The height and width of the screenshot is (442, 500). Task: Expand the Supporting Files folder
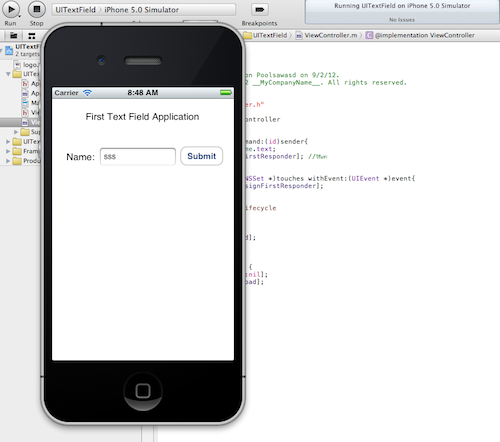pos(16,132)
